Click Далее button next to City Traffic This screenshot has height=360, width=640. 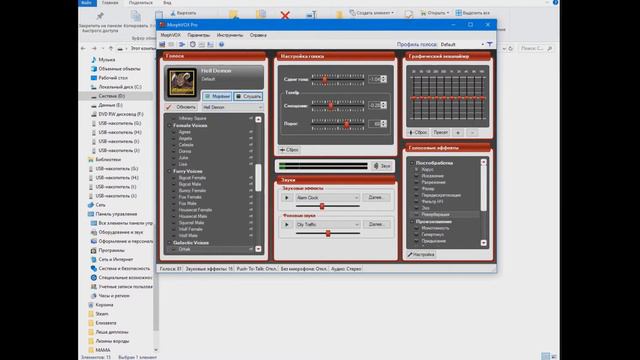[x=376, y=224]
